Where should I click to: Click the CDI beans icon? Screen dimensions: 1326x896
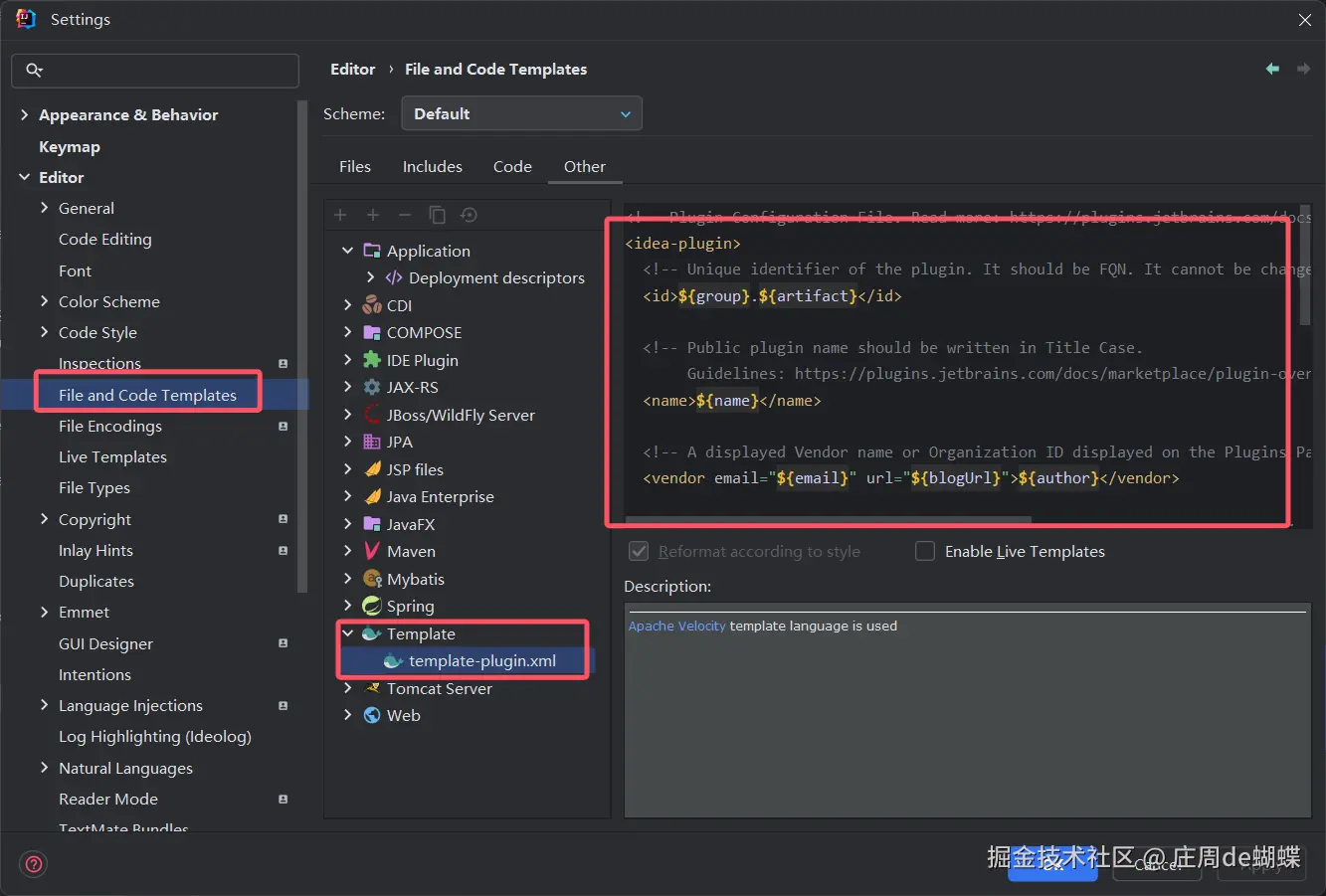(x=372, y=305)
